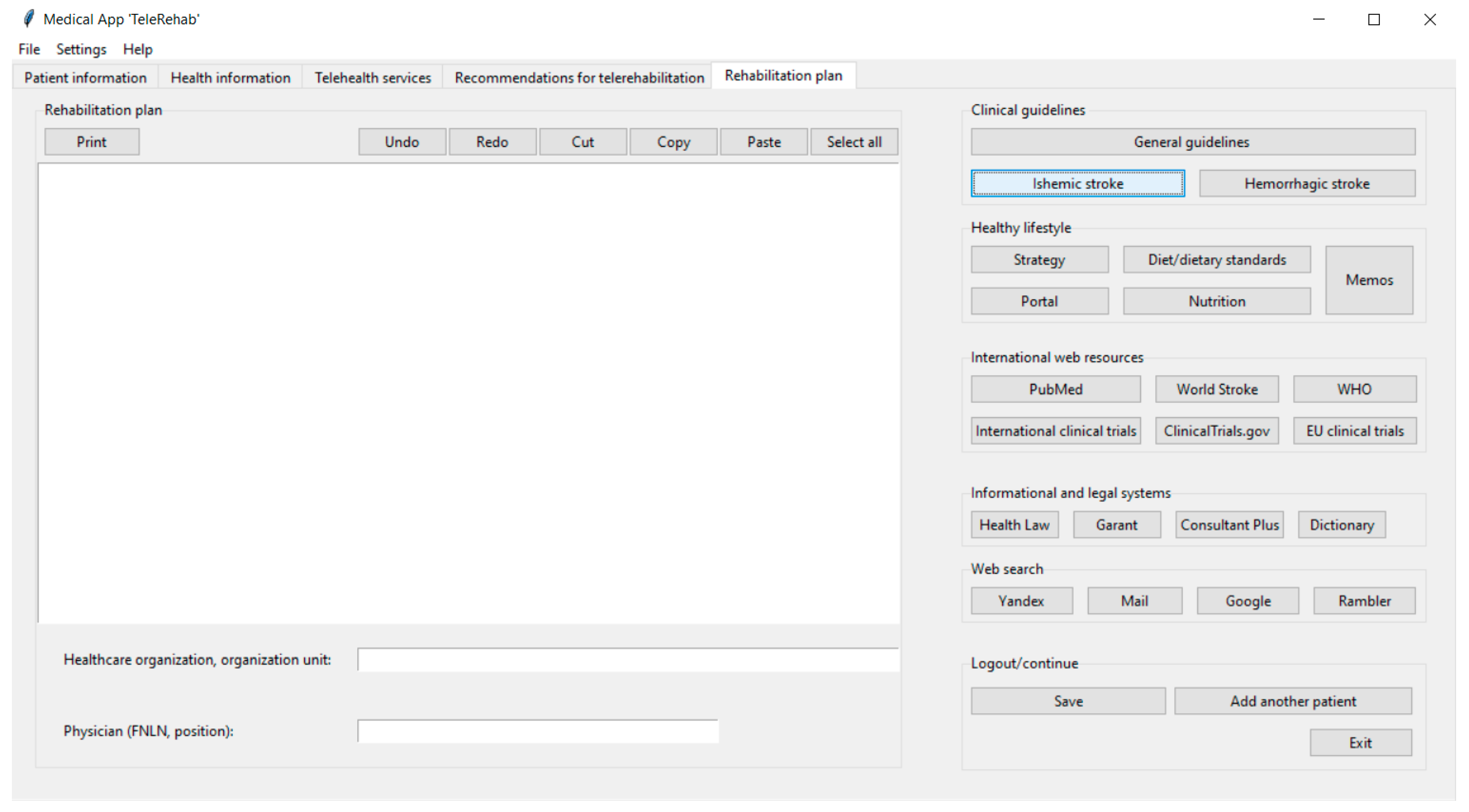Switch to the Patient information tab
The height and width of the screenshot is (812, 1469).
coord(85,77)
